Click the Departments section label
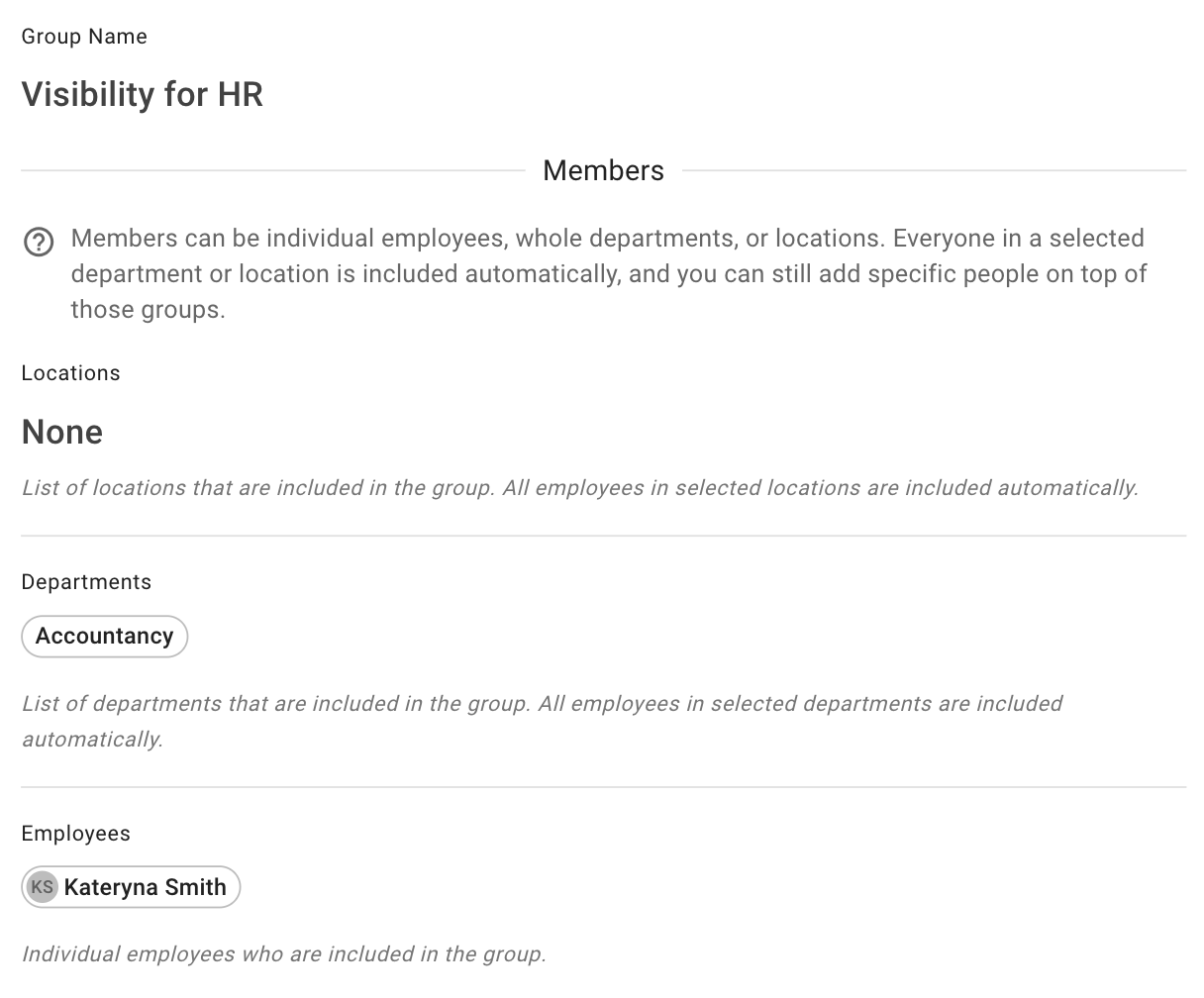This screenshot has height=998, width=1204. point(86,582)
